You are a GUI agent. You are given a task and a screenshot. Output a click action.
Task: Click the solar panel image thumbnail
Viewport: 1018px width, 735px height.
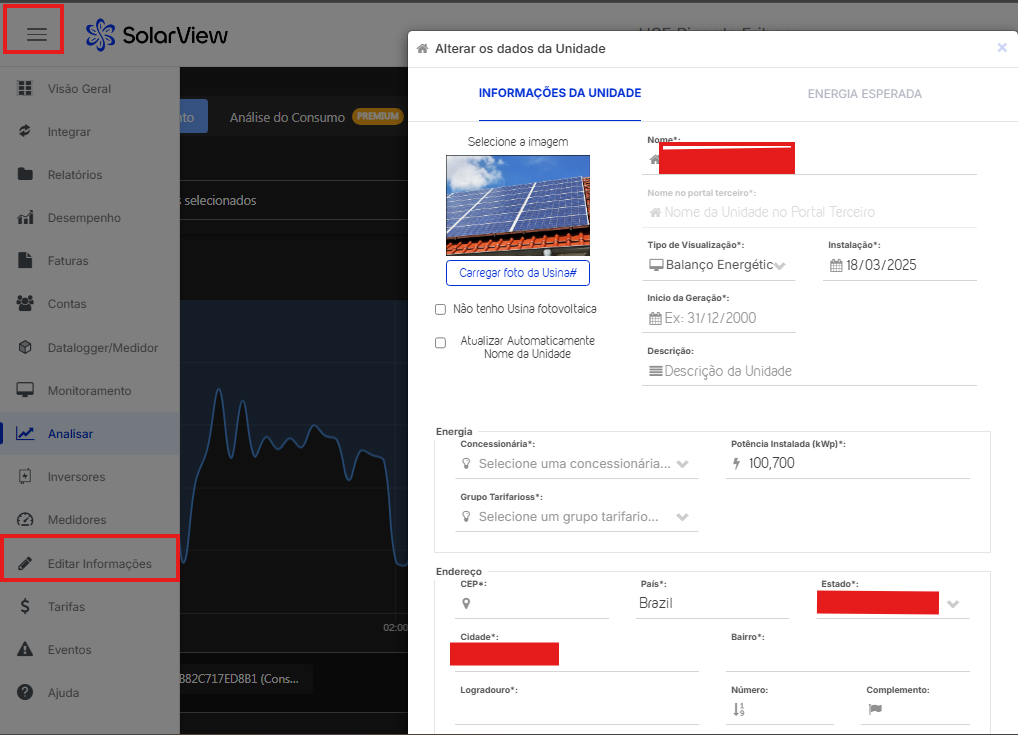(518, 205)
